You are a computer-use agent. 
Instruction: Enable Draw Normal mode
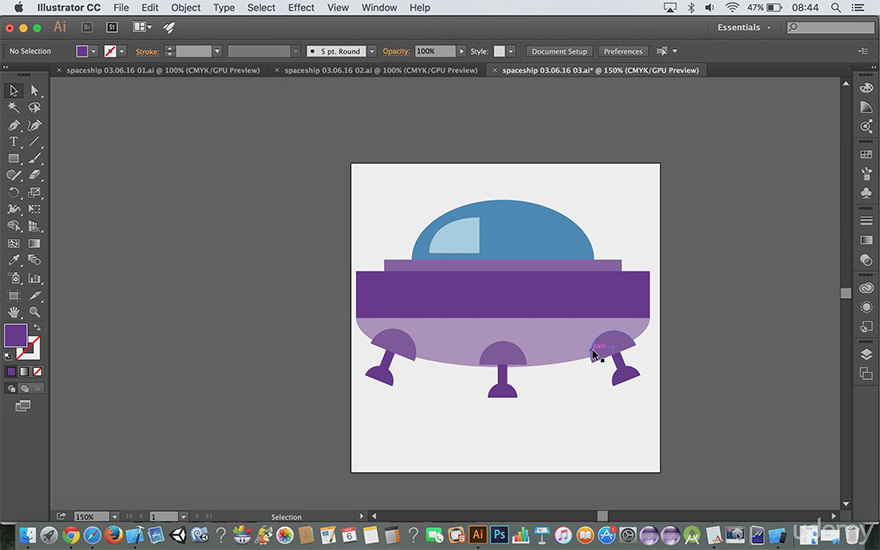click(11, 388)
